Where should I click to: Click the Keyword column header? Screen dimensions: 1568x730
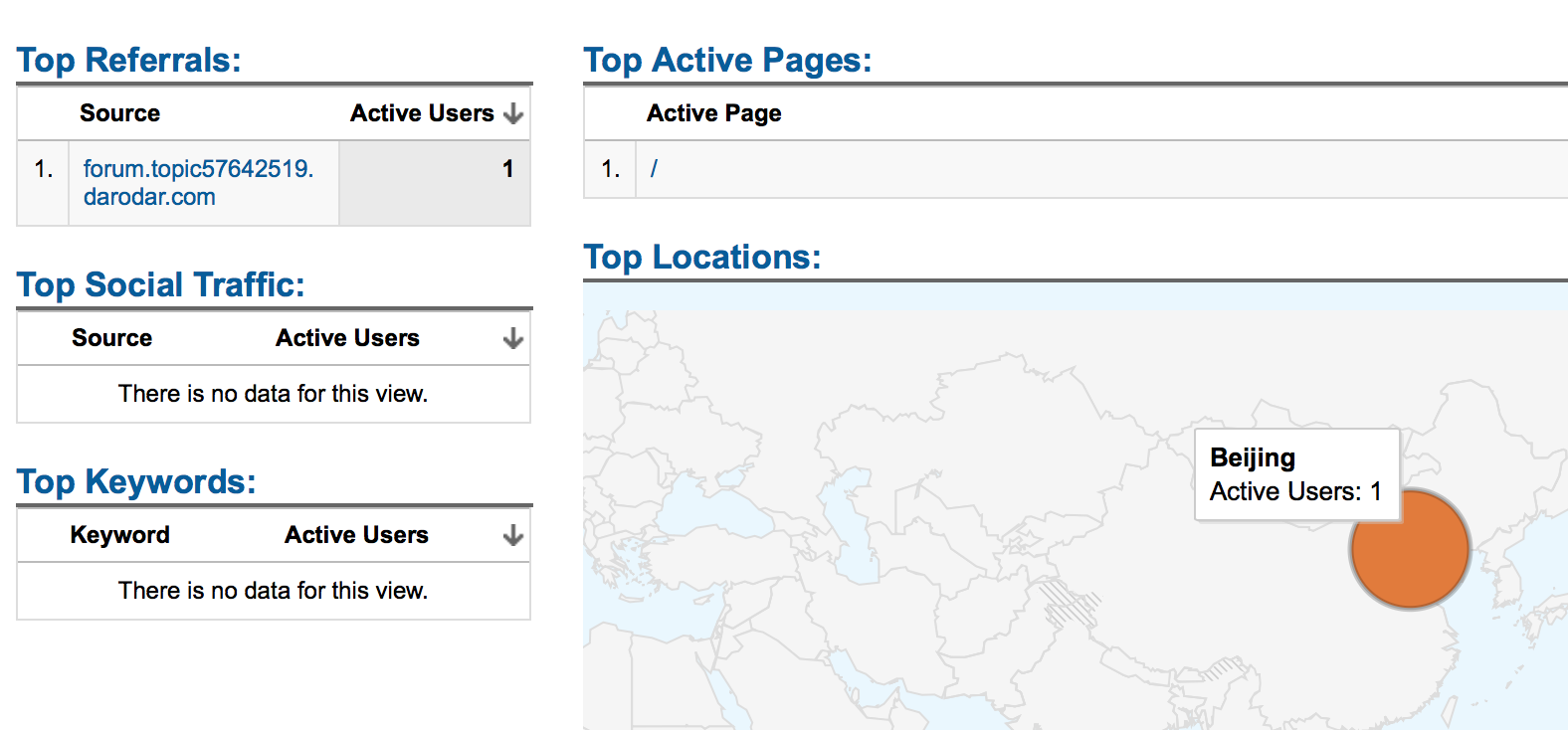tap(119, 535)
